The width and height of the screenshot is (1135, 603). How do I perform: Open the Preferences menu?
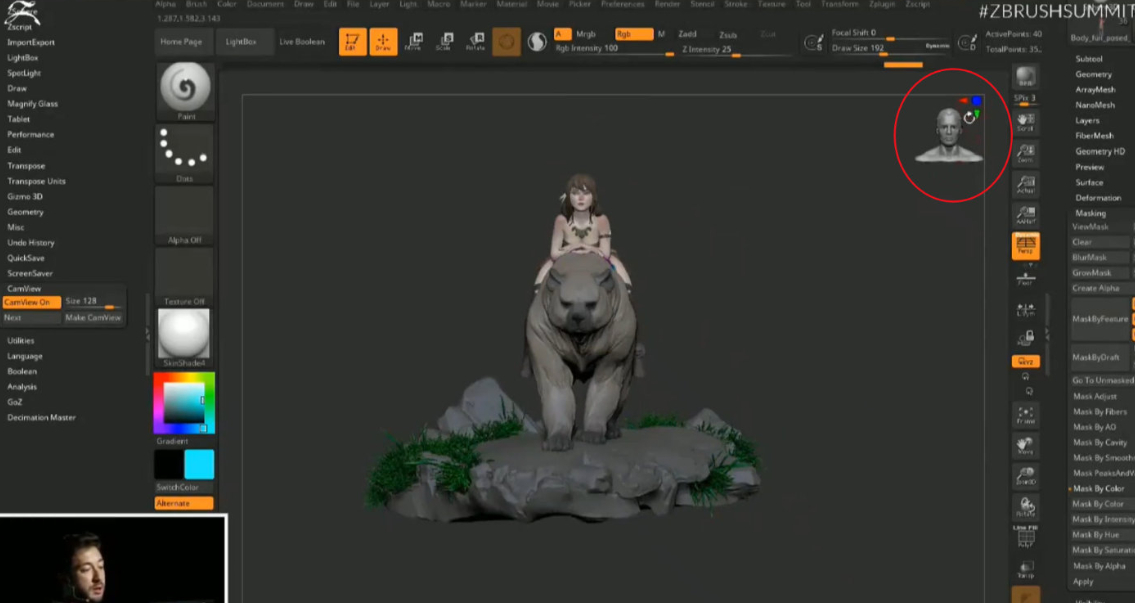coord(623,4)
